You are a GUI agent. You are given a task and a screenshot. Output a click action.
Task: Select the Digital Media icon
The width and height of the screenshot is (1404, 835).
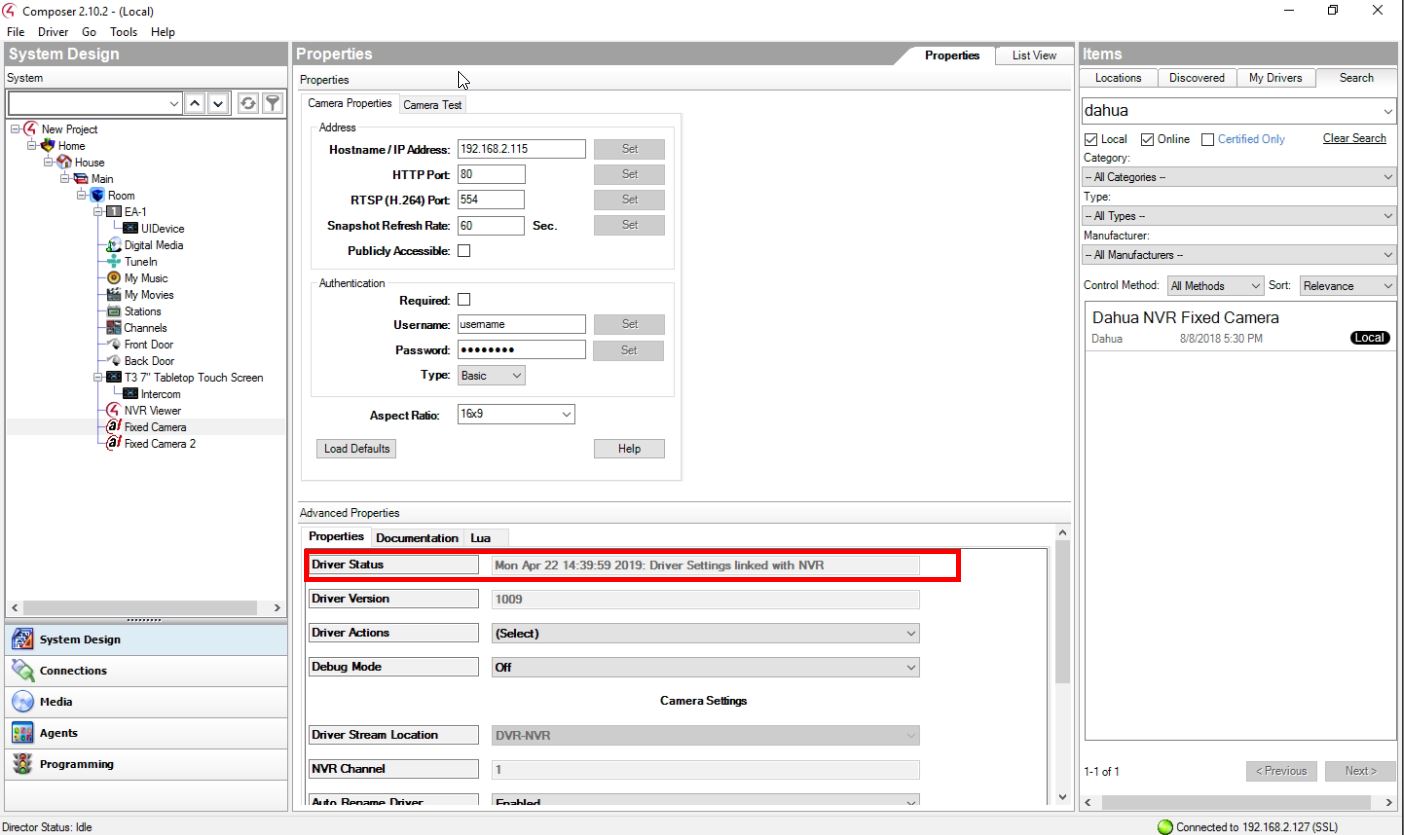(114, 245)
